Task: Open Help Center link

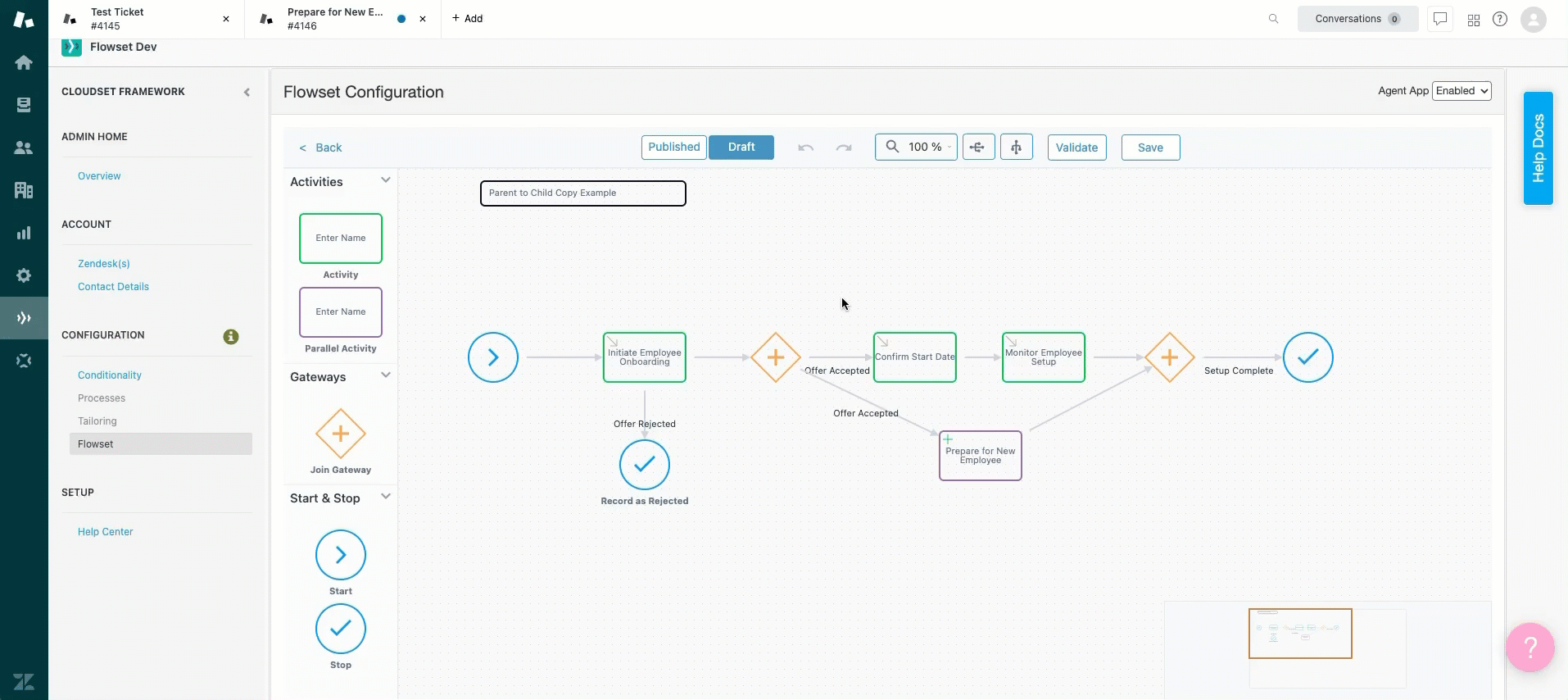Action: [x=105, y=532]
